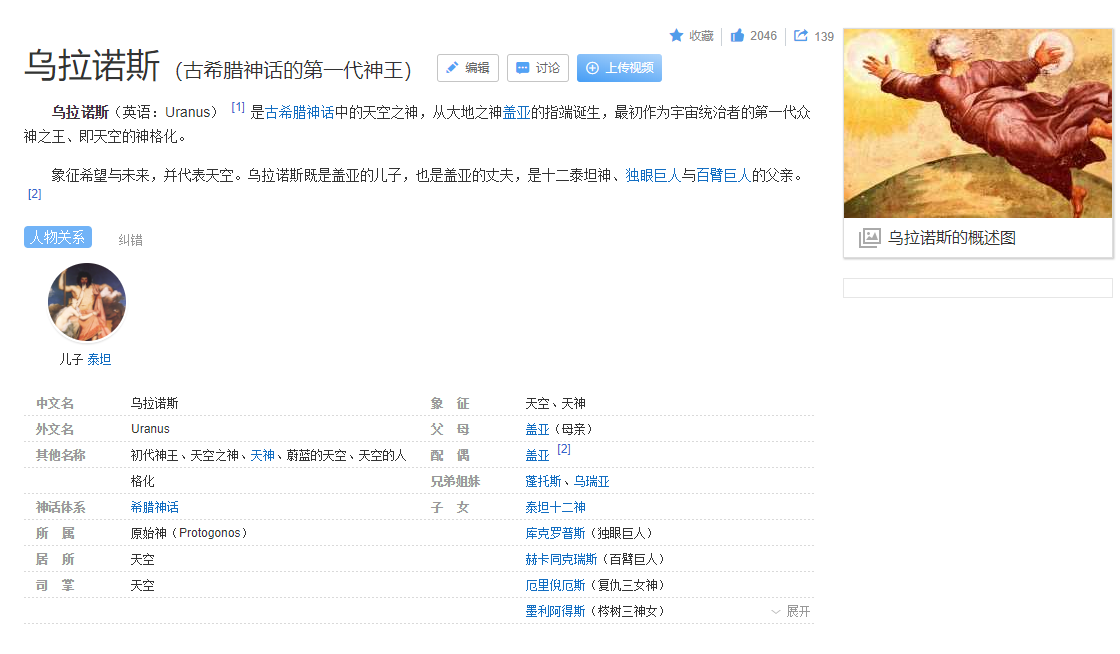Open the 赫卡同克瑞斯 link
1120x654 pixels.
click(561, 559)
